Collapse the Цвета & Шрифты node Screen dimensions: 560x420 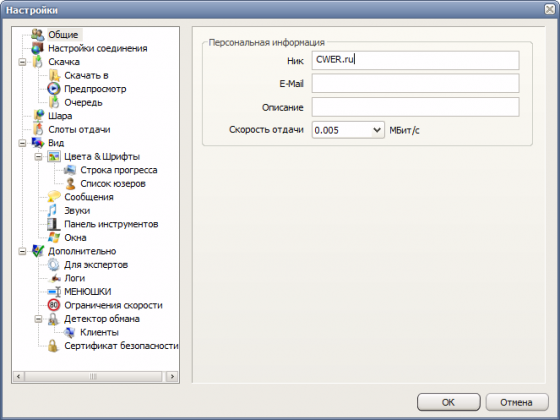click(38, 156)
